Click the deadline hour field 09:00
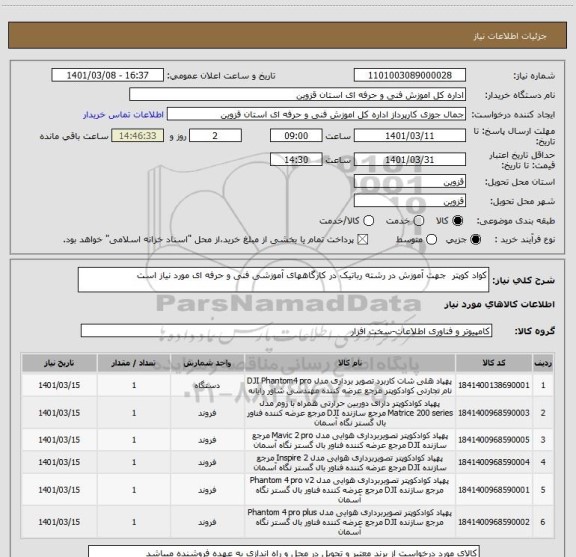The width and height of the screenshot is (576, 557). (296, 136)
